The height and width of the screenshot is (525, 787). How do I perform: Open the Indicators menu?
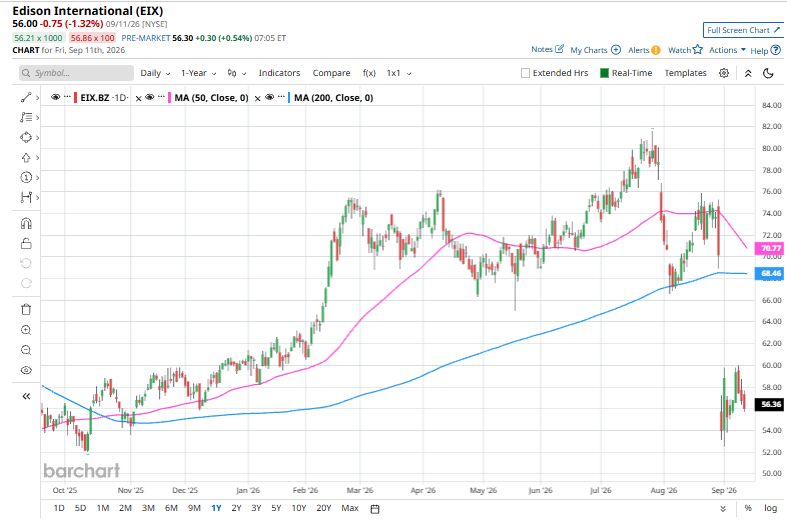coord(280,73)
